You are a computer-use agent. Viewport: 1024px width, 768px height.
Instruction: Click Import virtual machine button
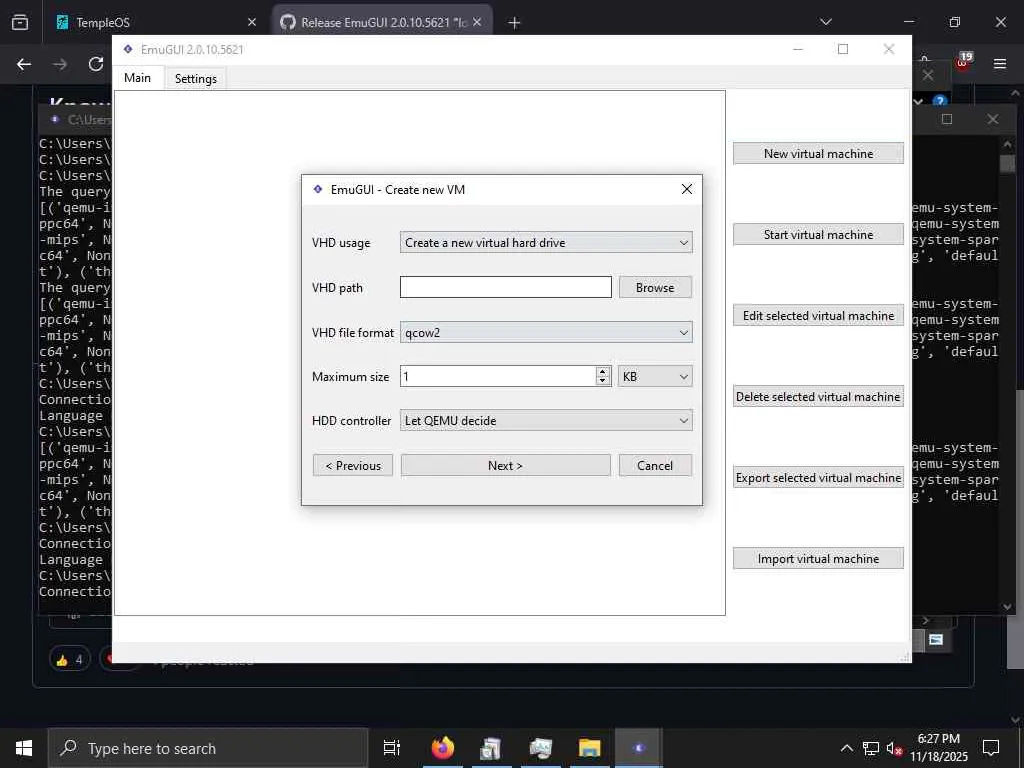(x=818, y=558)
